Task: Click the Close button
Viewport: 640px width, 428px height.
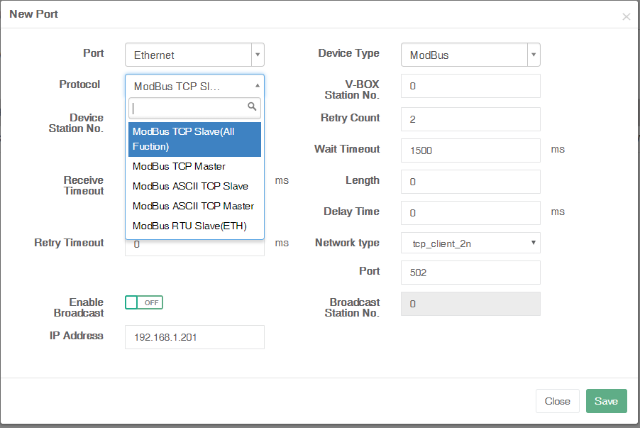Action: tap(557, 401)
